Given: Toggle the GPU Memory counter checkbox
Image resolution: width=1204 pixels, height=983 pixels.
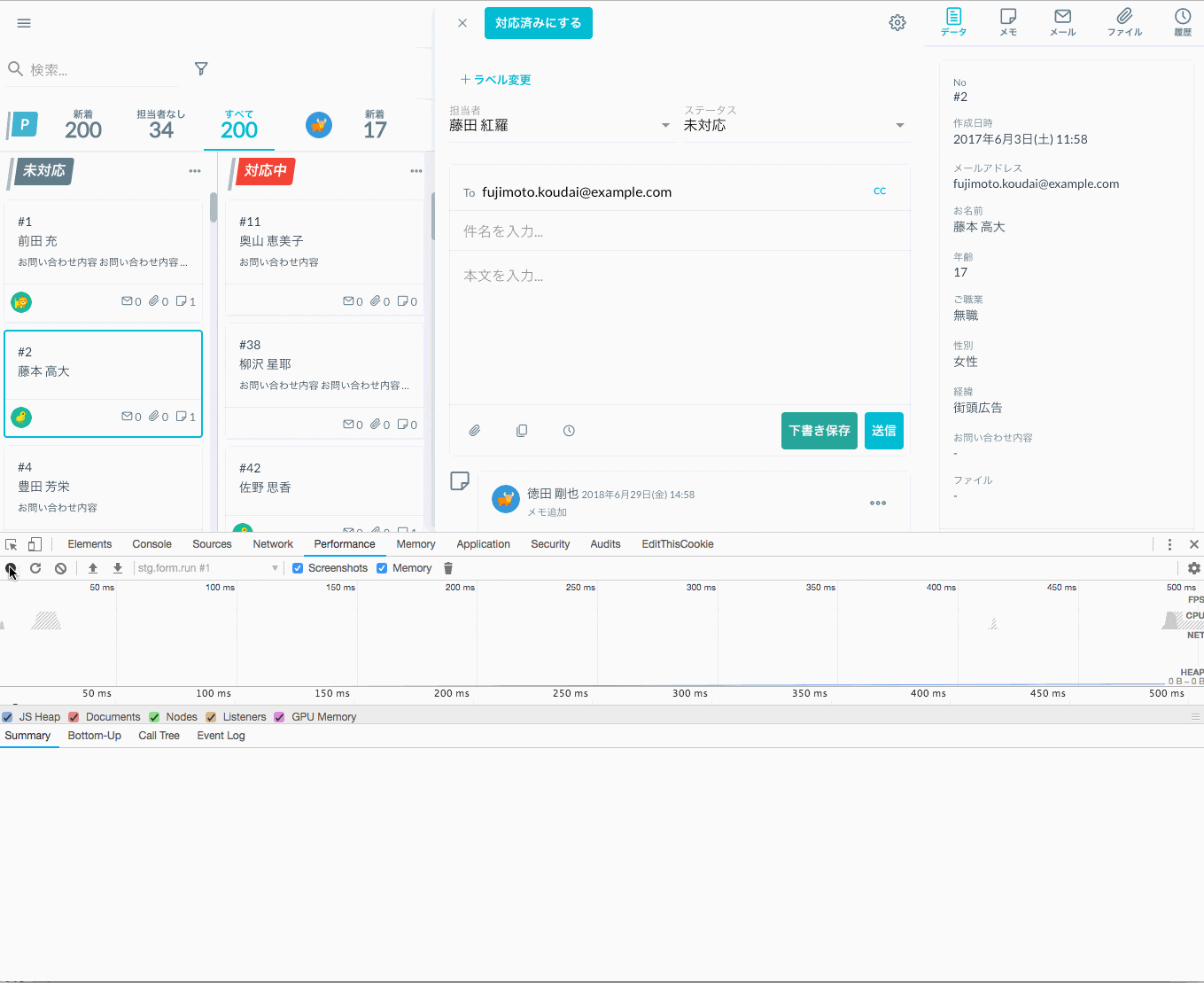Looking at the screenshot, I should pos(280,716).
